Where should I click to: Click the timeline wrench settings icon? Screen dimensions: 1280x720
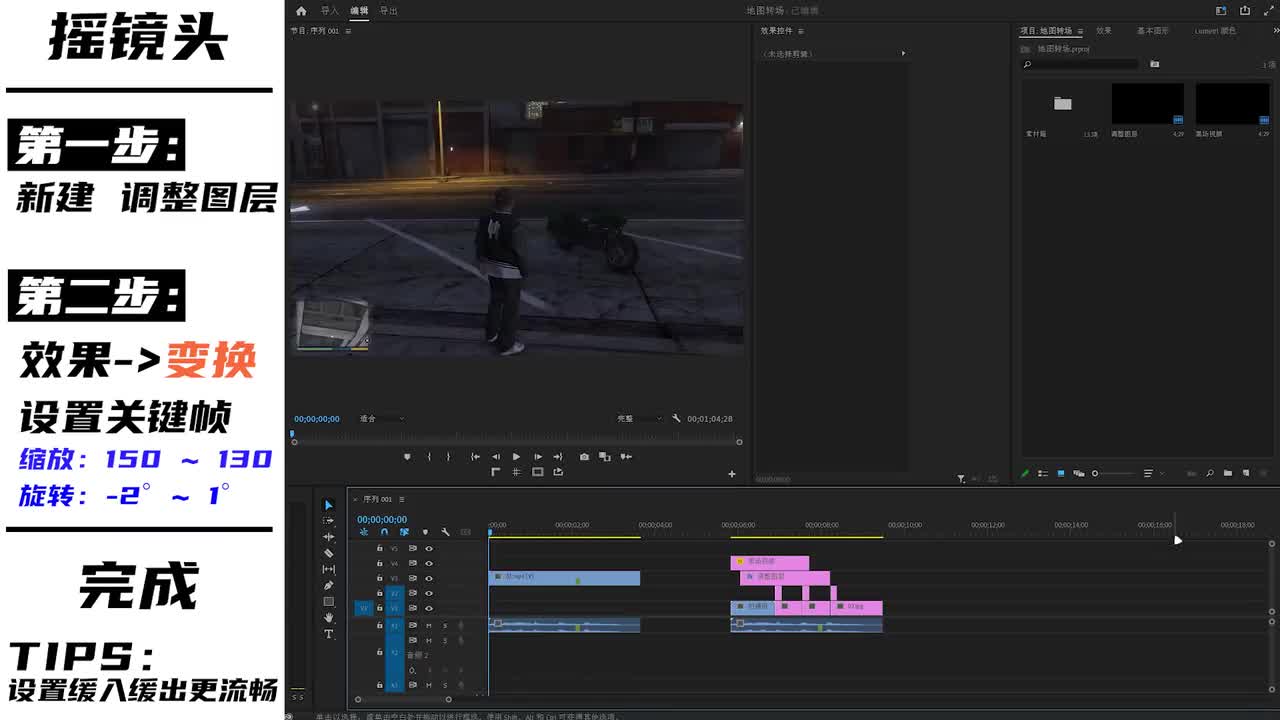pyautogui.click(x=445, y=532)
